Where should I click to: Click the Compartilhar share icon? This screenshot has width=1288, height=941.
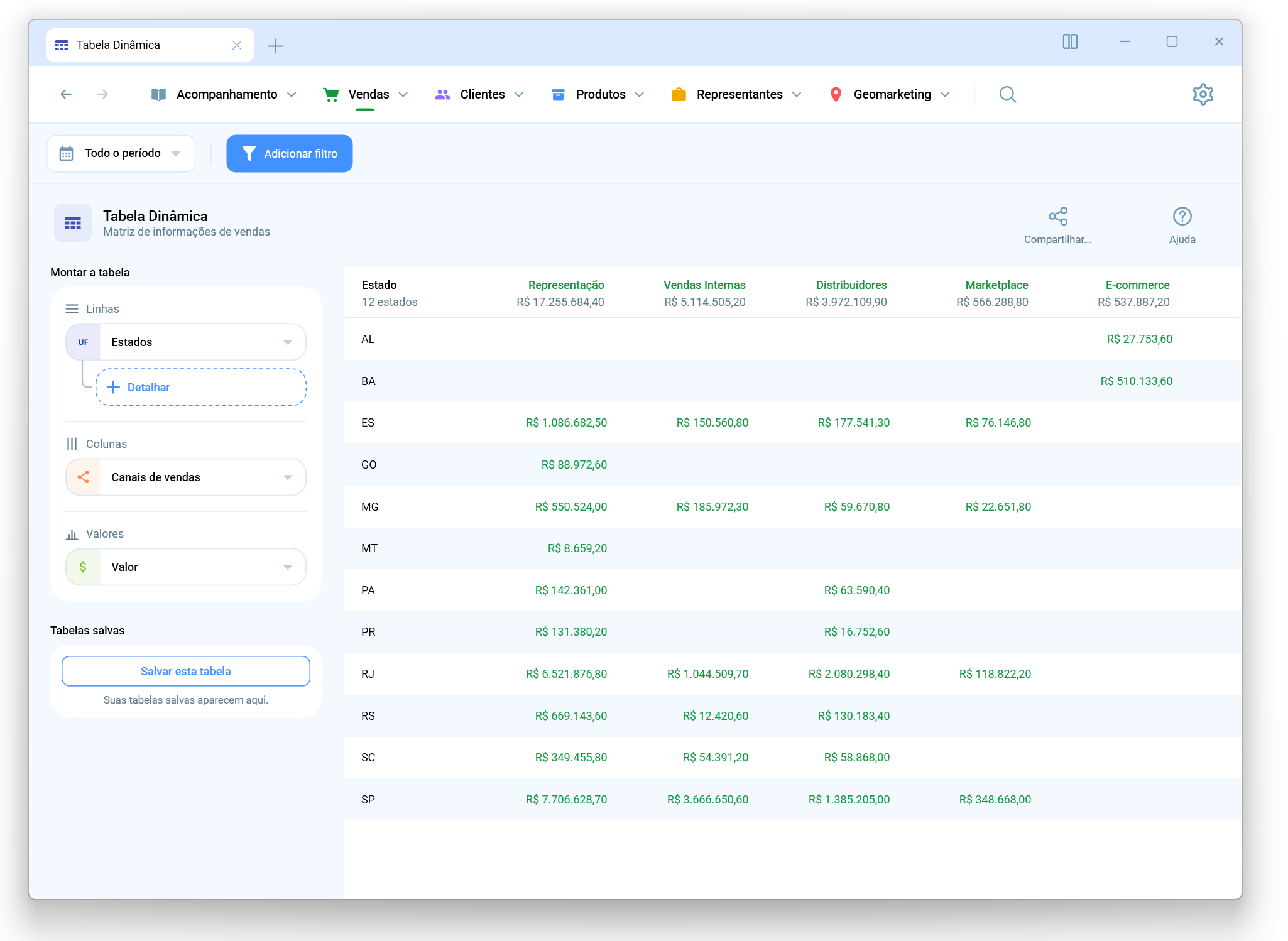pyautogui.click(x=1058, y=216)
